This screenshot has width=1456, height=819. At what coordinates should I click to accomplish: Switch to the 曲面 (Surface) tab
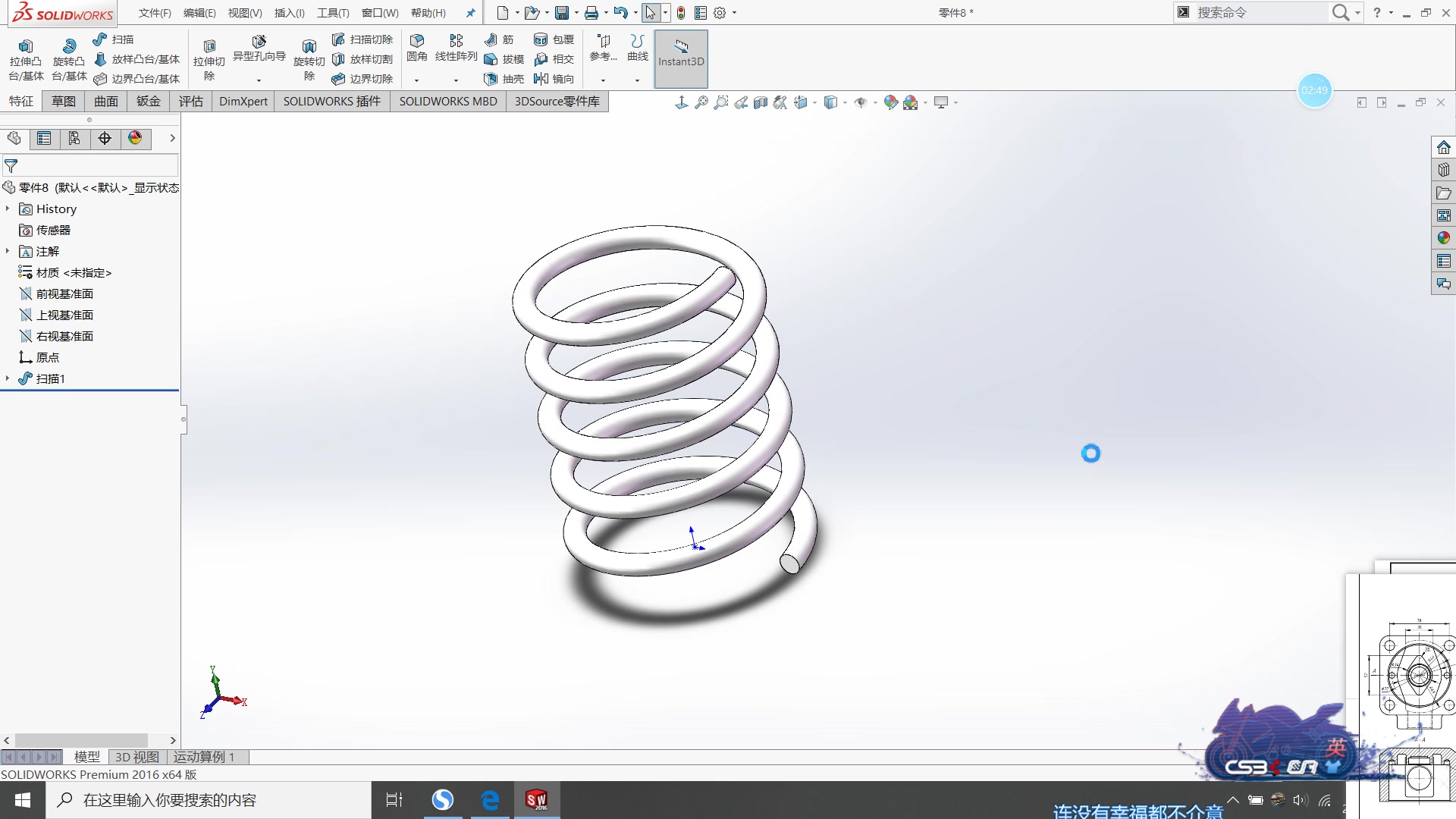(106, 102)
